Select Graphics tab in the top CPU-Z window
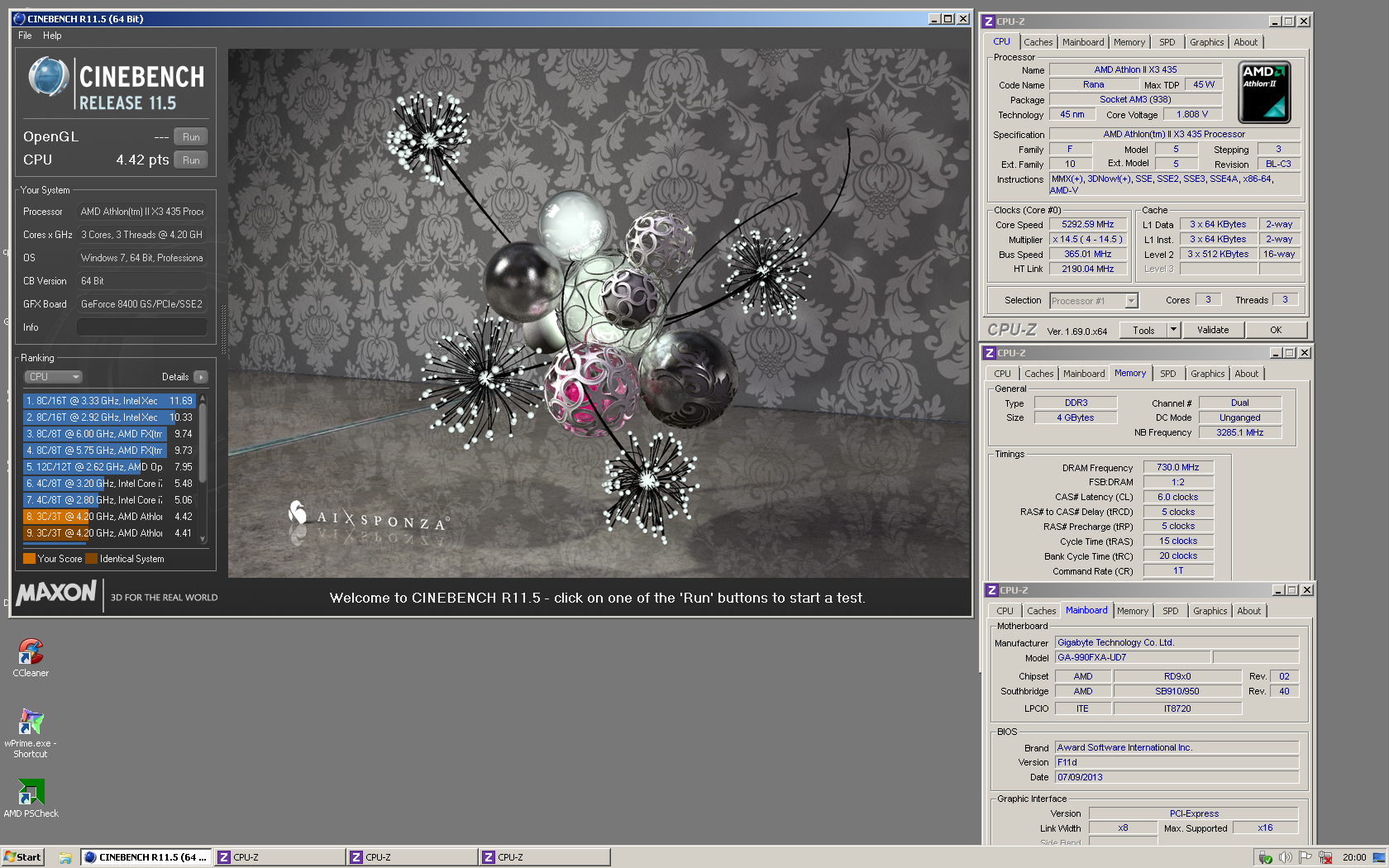This screenshot has height=868, width=1389. click(x=1206, y=42)
